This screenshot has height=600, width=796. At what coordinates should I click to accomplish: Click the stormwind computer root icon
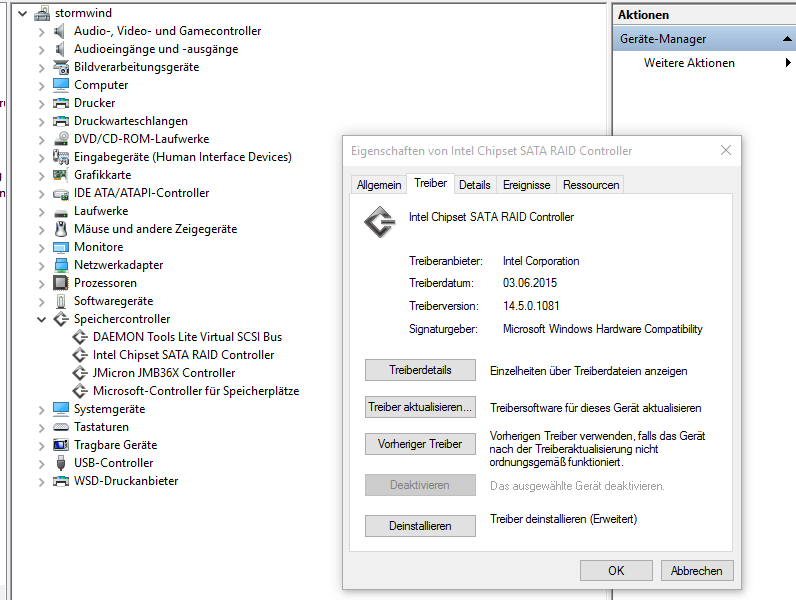(42, 13)
